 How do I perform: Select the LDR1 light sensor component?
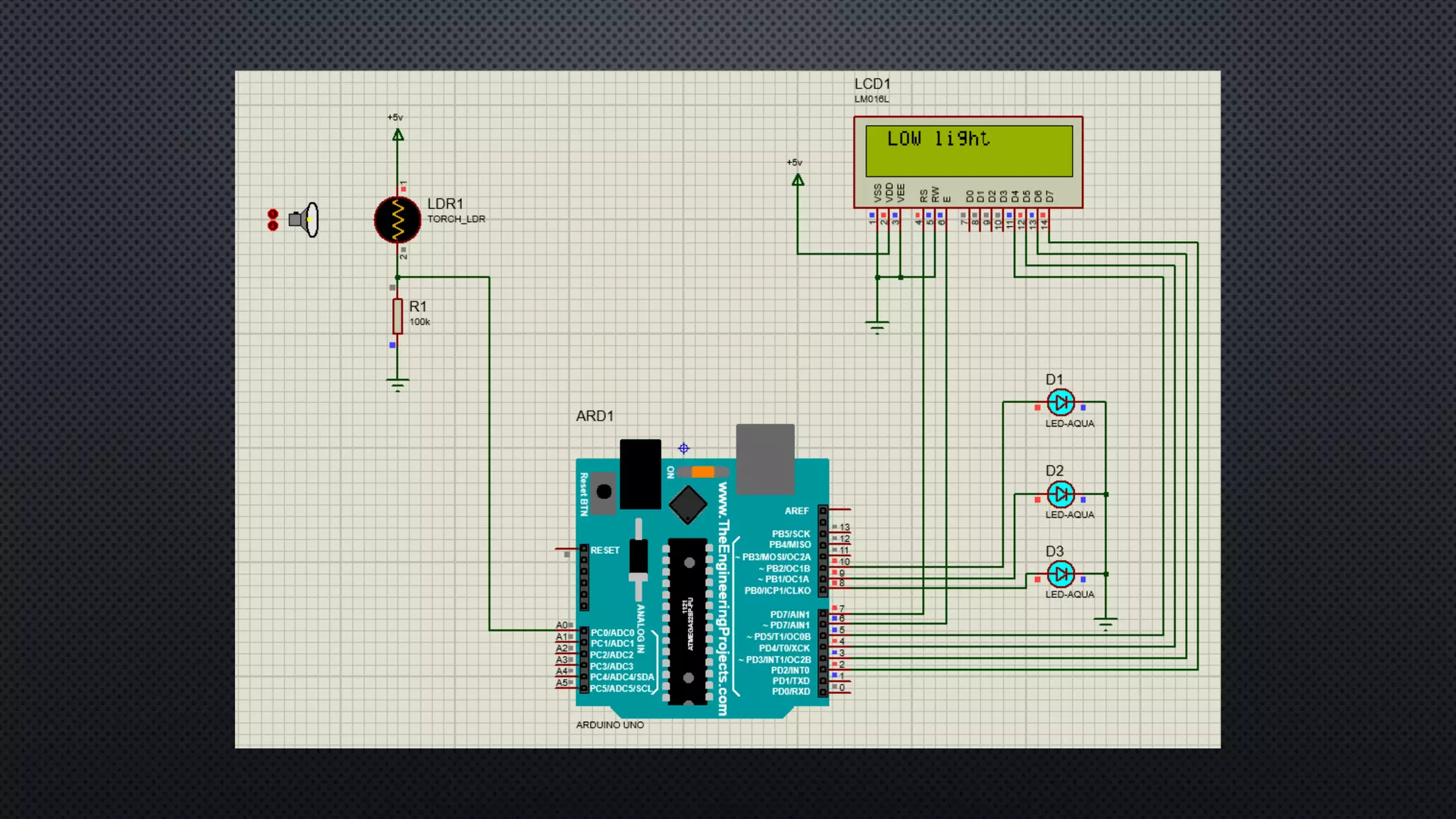(x=397, y=220)
